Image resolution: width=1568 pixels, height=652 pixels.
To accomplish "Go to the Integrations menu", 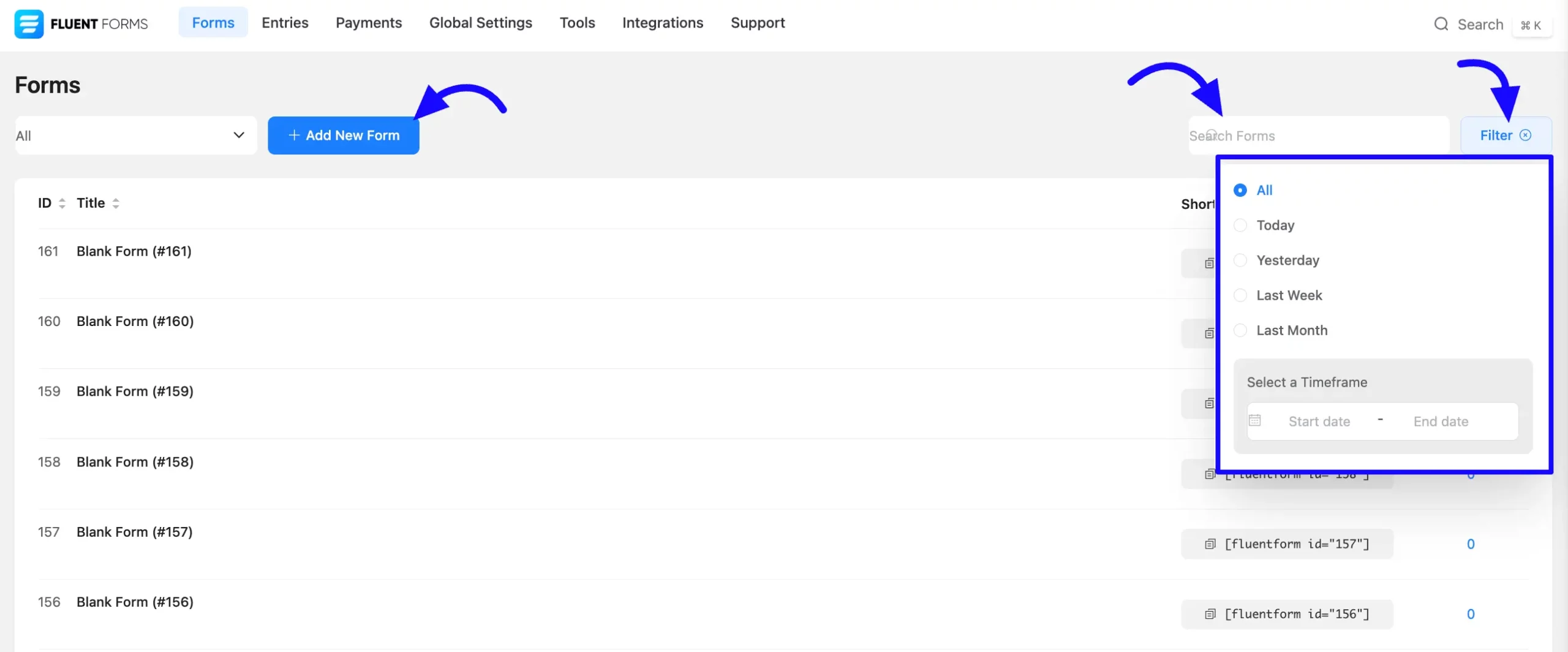I will 663,23.
